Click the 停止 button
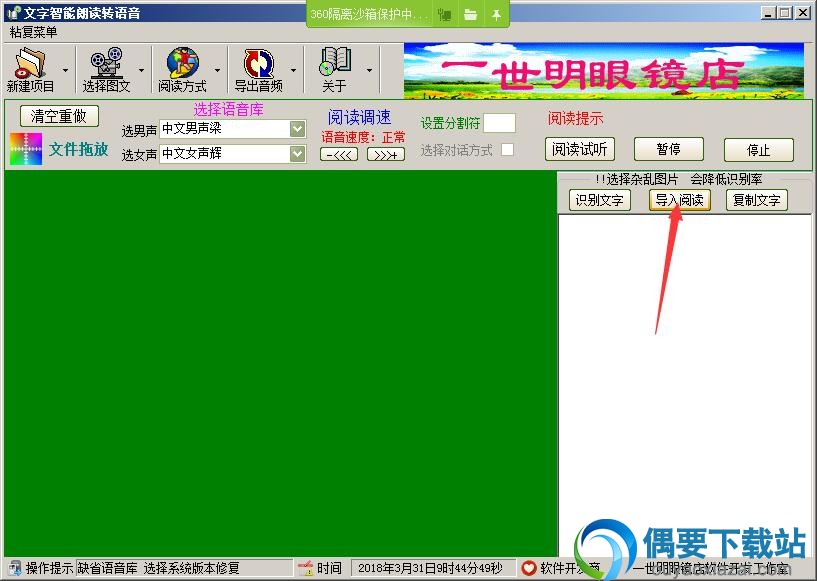Screen dimensions: 817x581 point(759,150)
